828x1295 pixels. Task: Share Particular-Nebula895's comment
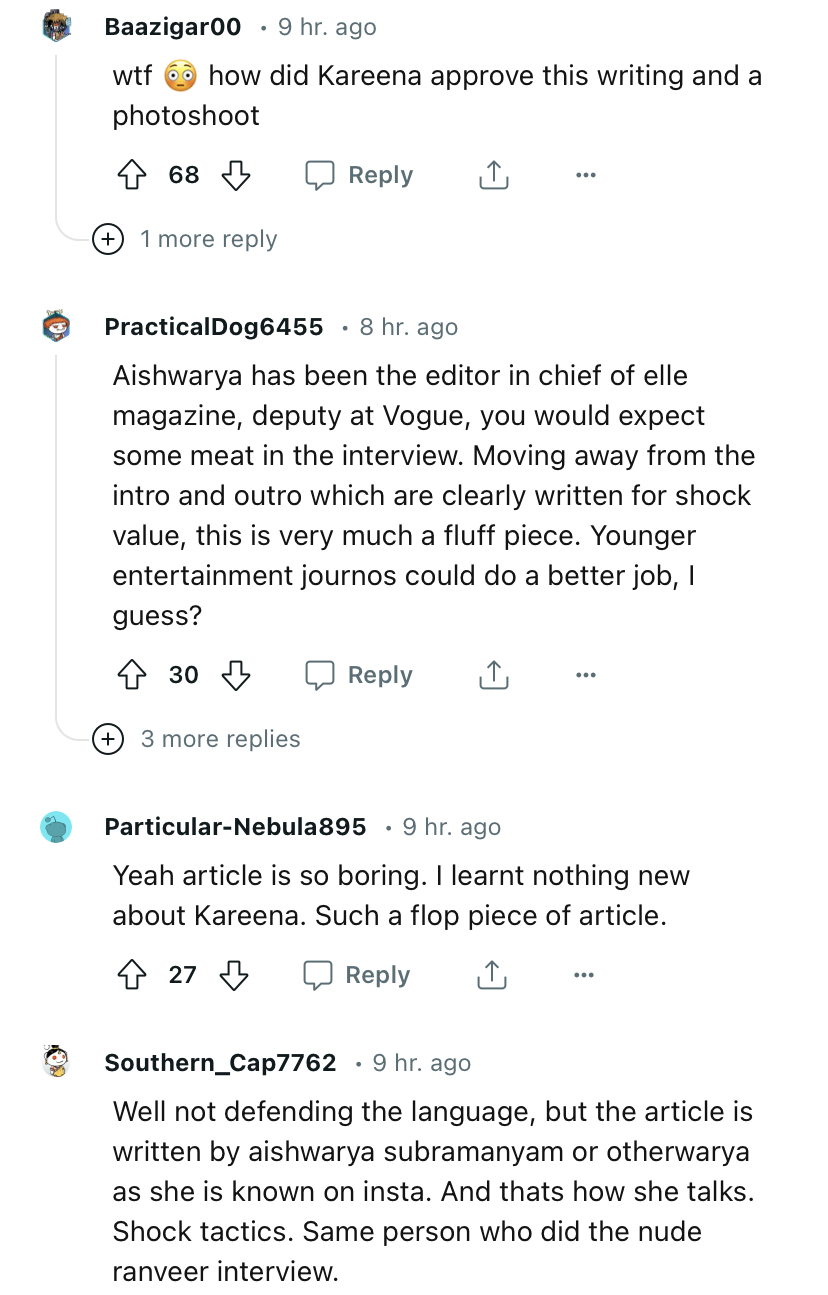[492, 975]
